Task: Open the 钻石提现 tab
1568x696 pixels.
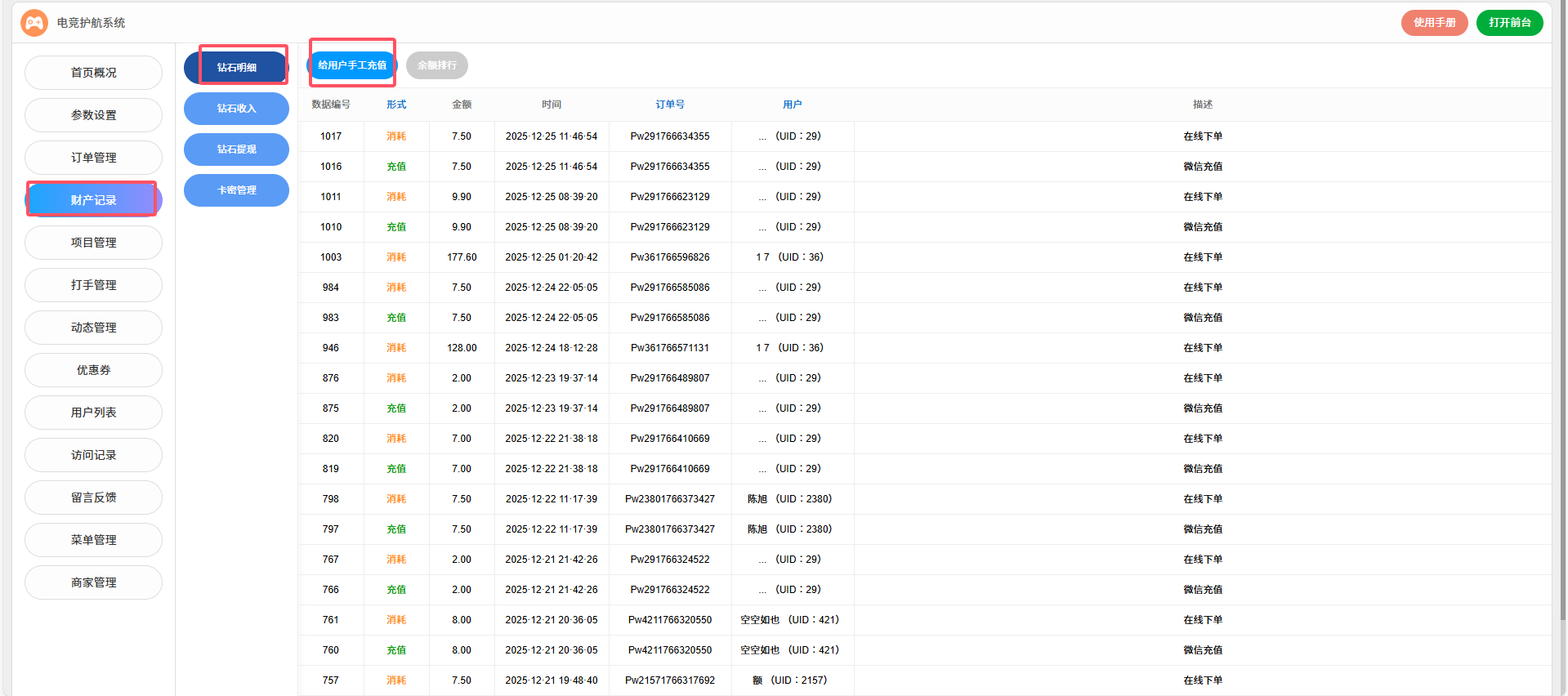Action: click(236, 149)
